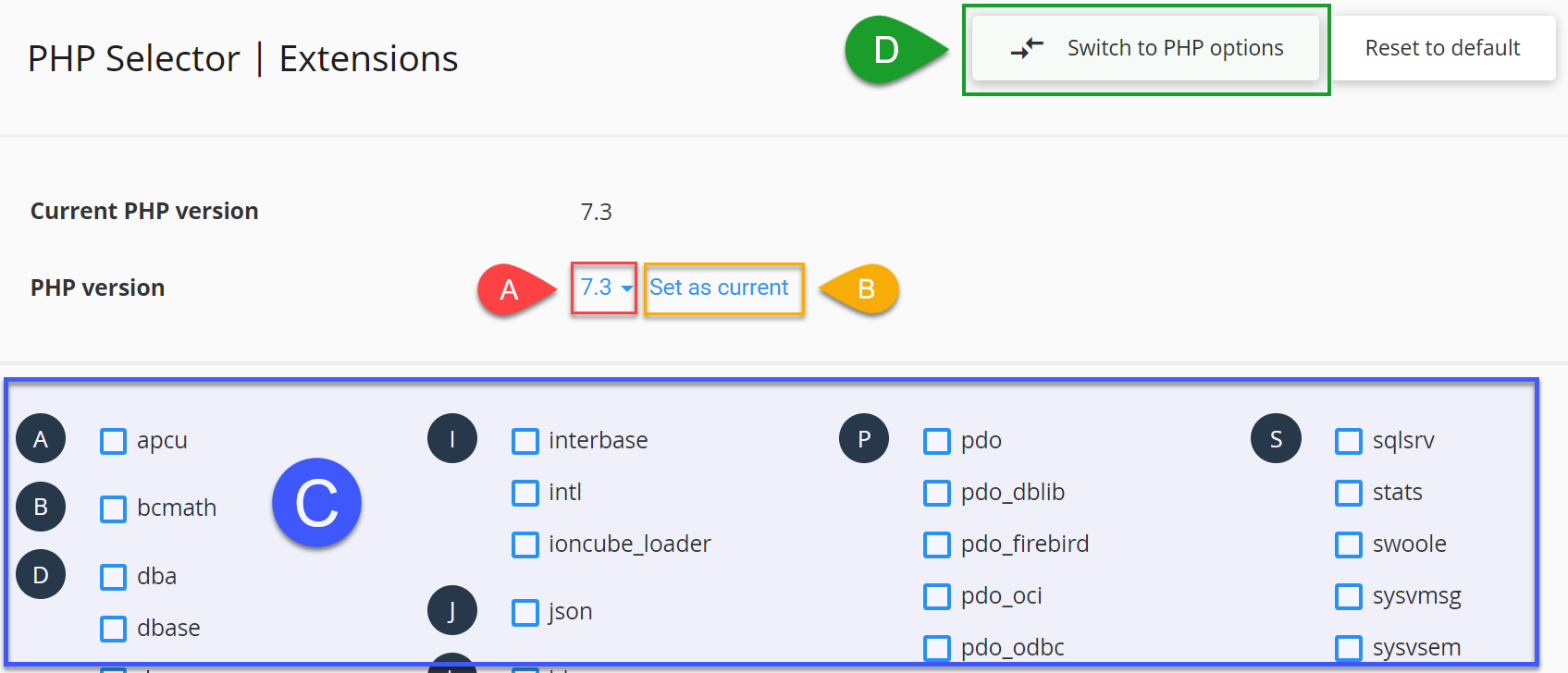
Task: Enable the bcmath extension
Action: click(x=113, y=509)
